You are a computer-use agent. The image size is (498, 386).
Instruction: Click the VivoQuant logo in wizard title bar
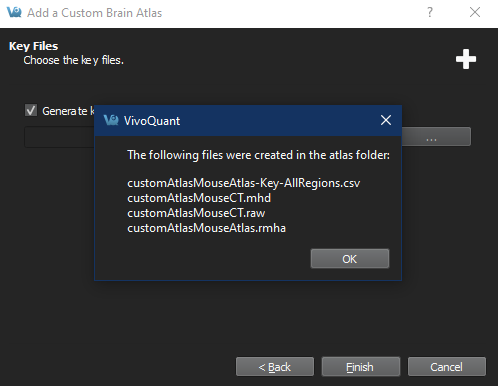pos(14,12)
